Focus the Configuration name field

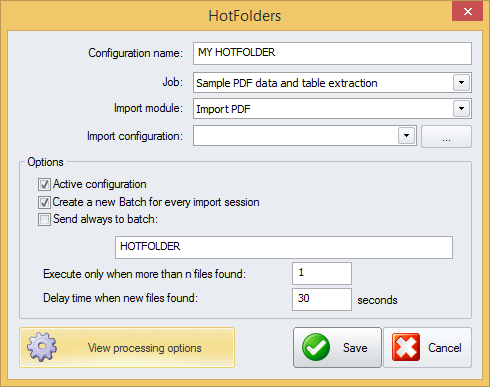click(332, 53)
